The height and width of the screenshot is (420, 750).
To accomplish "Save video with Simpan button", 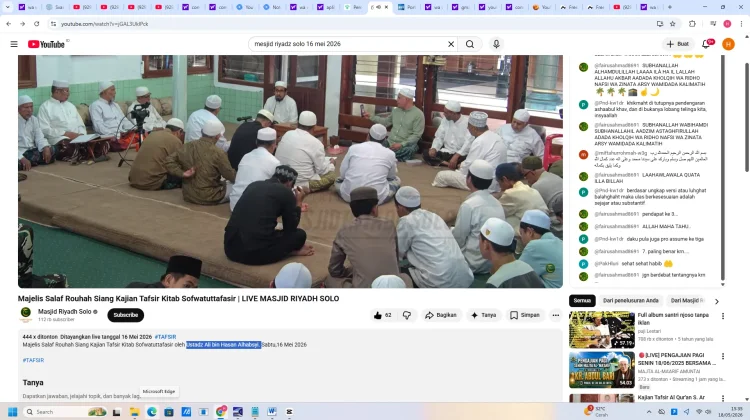I will coord(525,315).
